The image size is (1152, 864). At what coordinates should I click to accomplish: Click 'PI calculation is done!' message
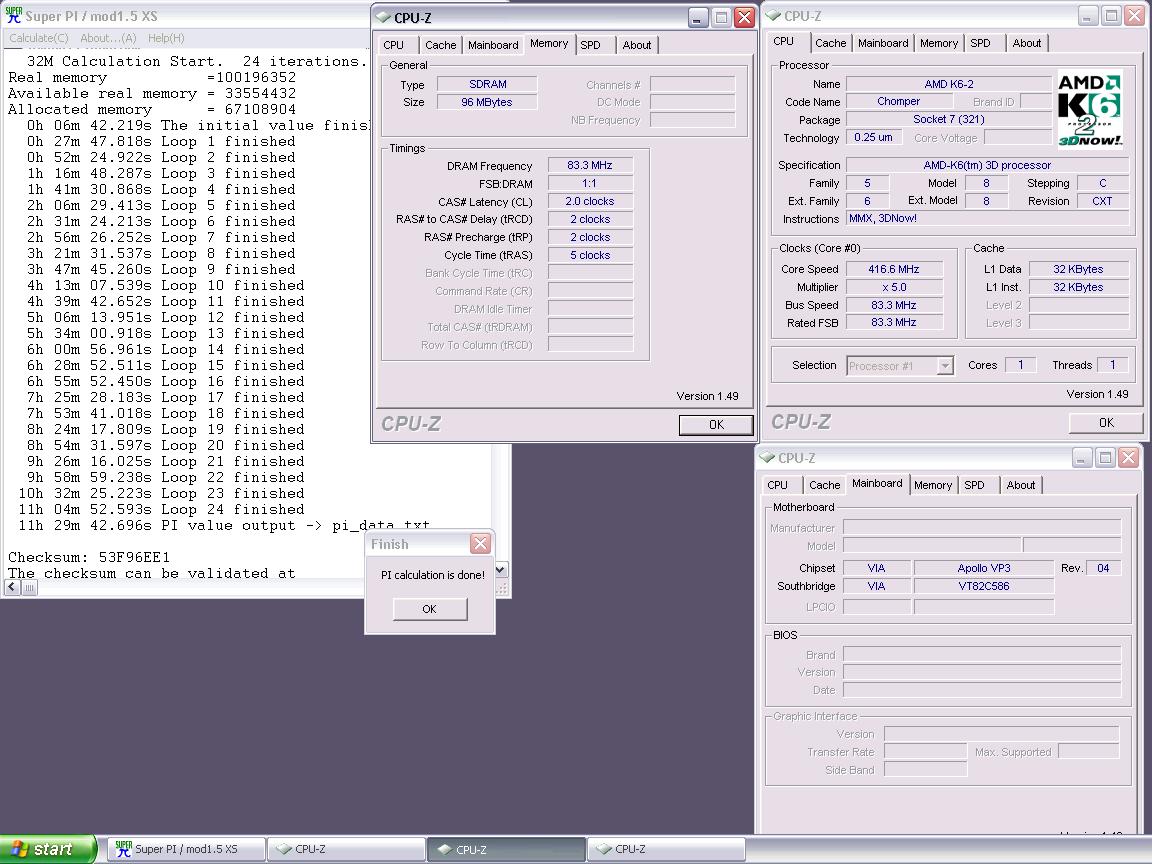click(x=433, y=575)
